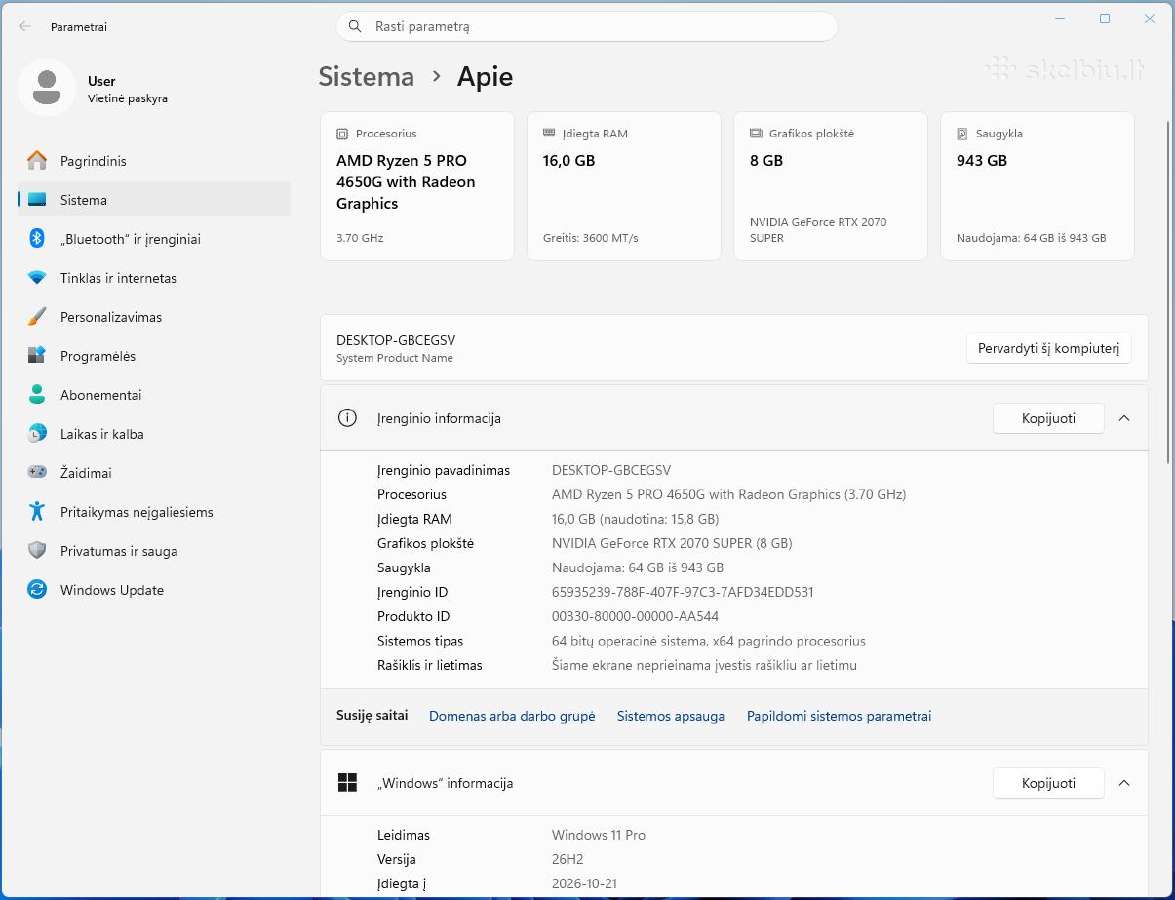Click the Tinklas ir internetas wifi icon
The height and width of the screenshot is (900, 1175).
[x=37, y=278]
